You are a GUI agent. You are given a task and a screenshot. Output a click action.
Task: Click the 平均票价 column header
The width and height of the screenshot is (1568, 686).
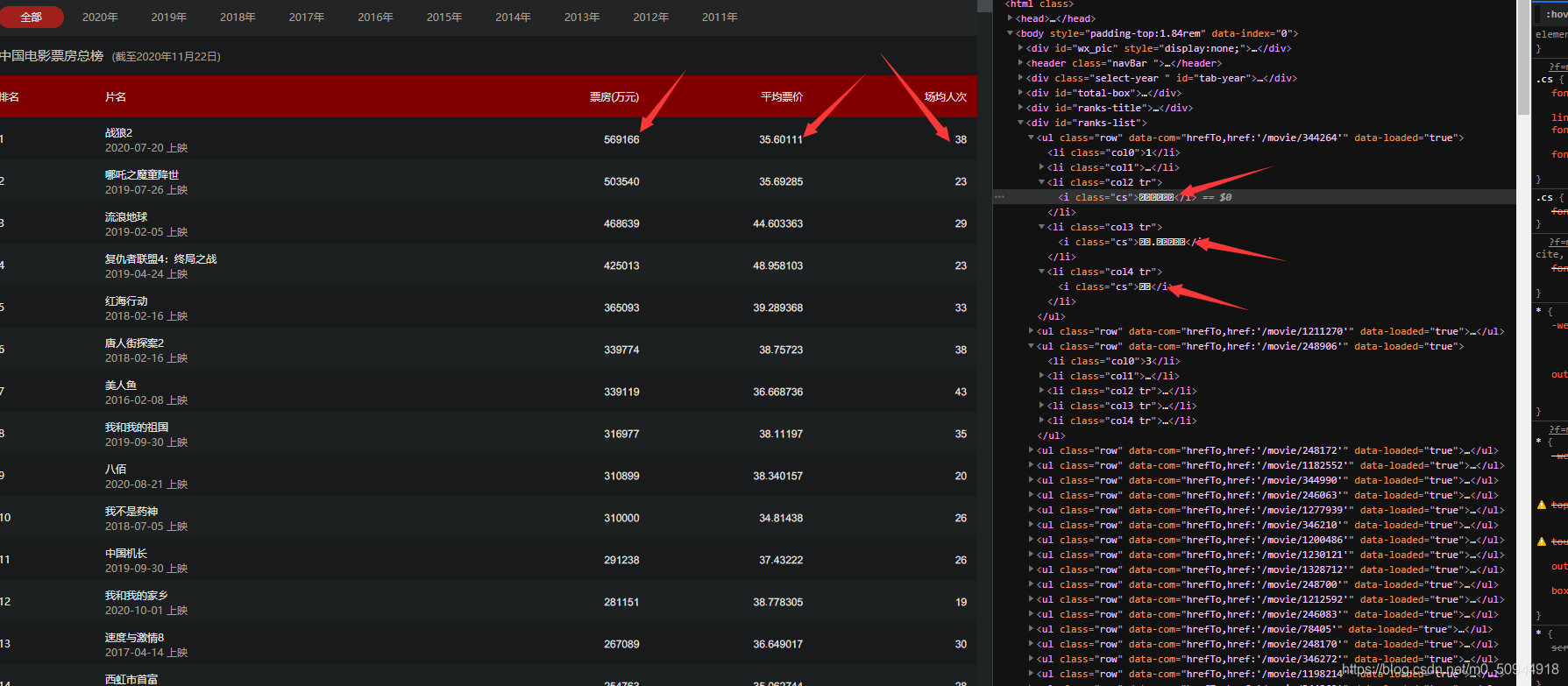pyautogui.click(x=782, y=96)
